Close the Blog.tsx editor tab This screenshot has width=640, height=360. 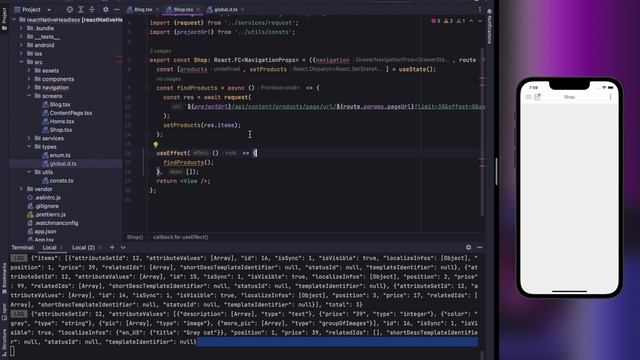[x=157, y=9]
